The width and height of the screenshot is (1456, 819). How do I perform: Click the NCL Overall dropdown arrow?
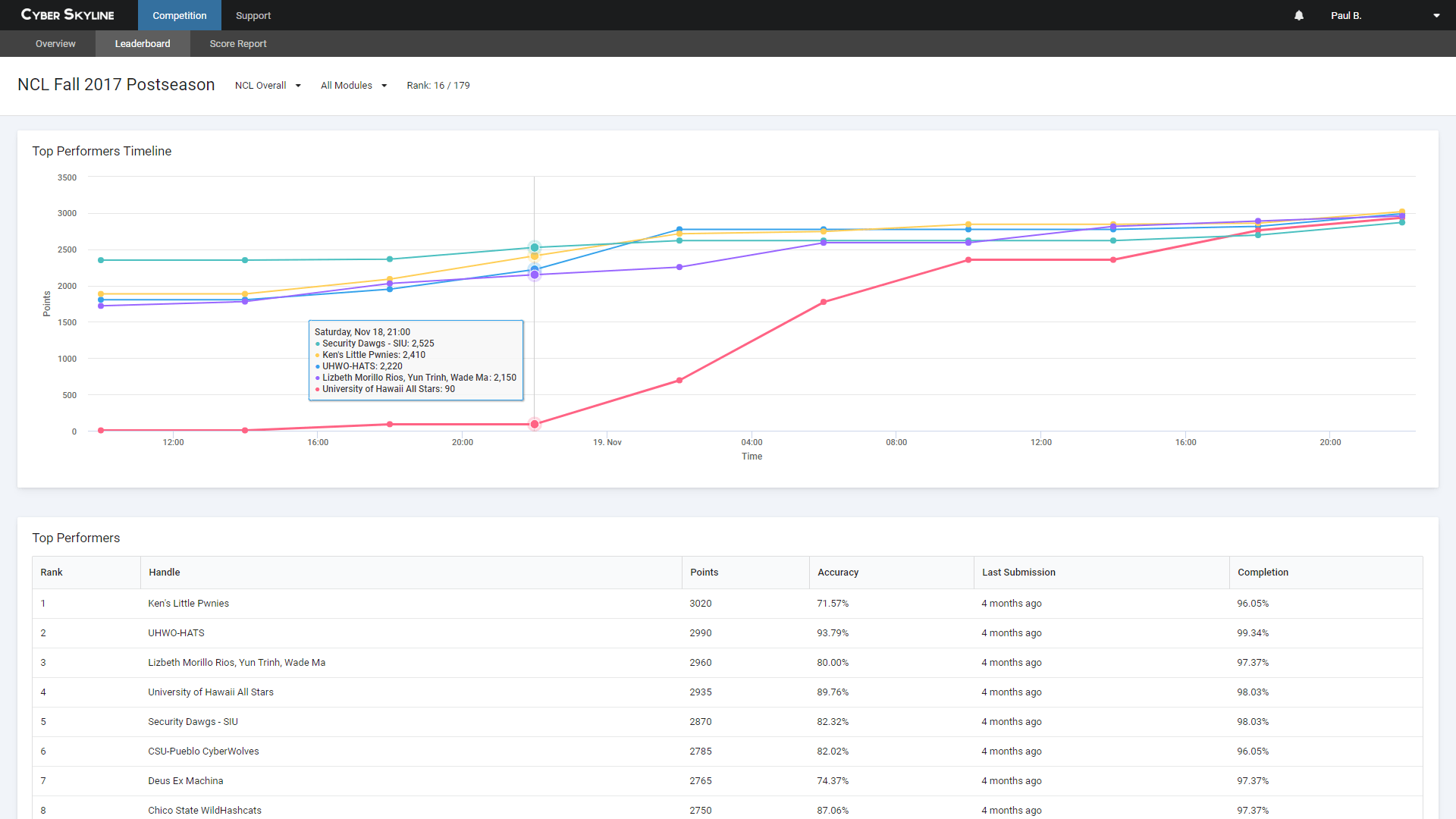click(x=299, y=85)
